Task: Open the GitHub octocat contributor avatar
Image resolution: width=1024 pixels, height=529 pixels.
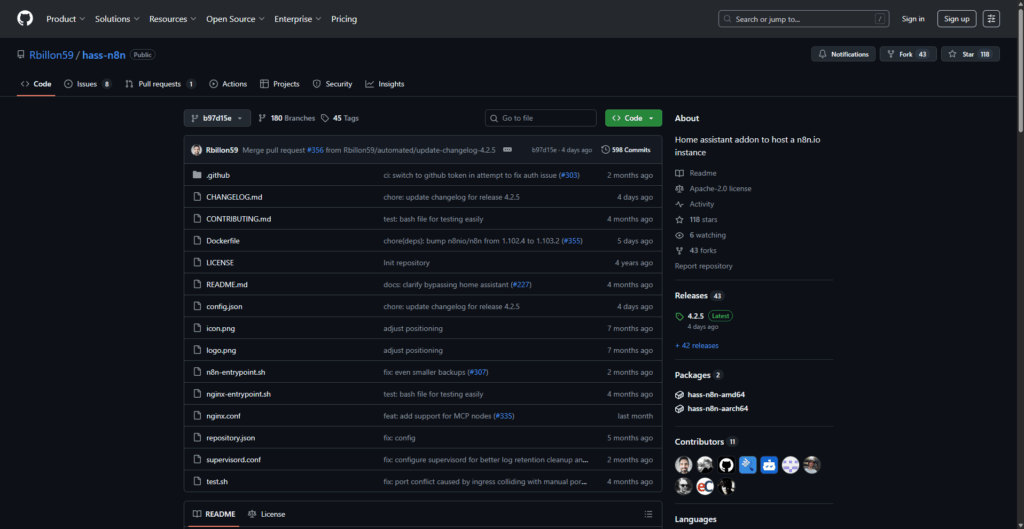Action: 726,465
